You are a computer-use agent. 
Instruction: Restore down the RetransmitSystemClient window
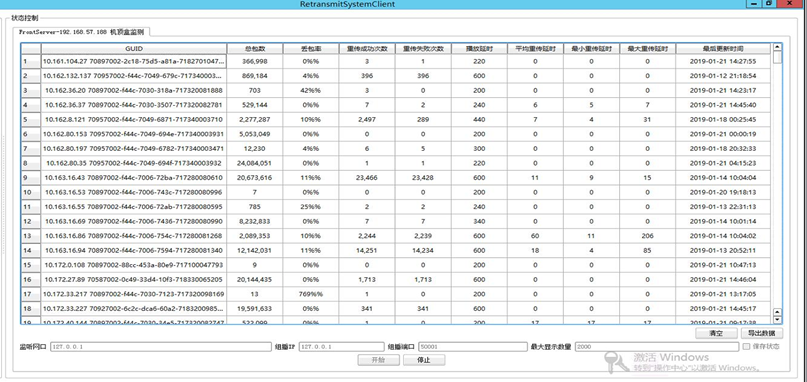[x=769, y=3]
